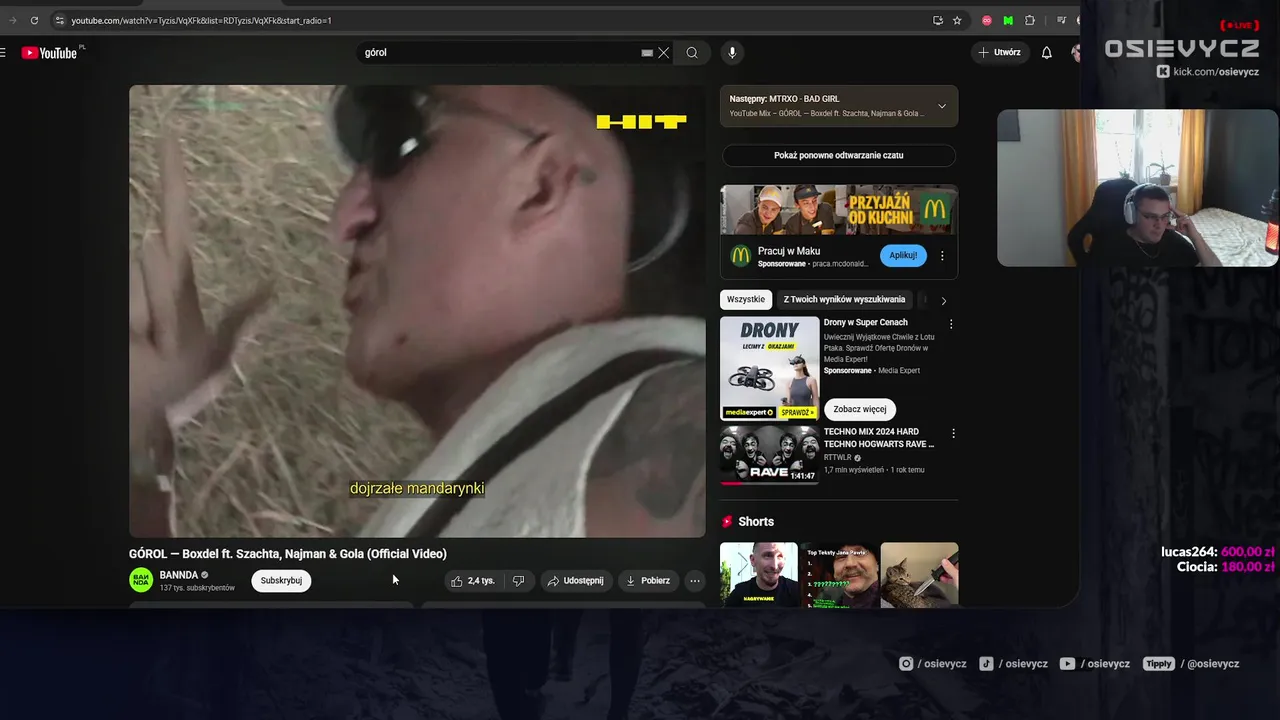This screenshot has width=1280, height=720.
Task: Click the 'Zobacz więcej' button
Action: [860, 409]
